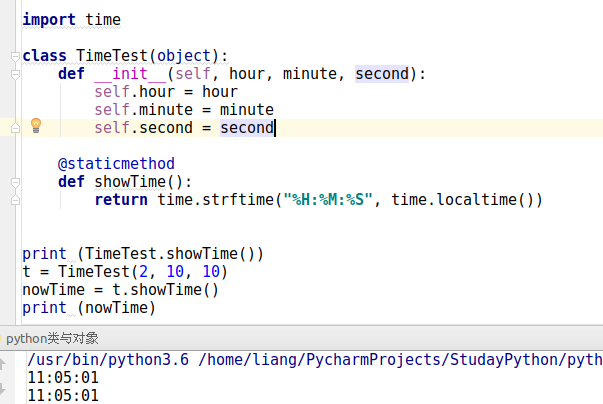Click the '@staticmethod' decorator
The width and height of the screenshot is (603, 404).
(117, 164)
